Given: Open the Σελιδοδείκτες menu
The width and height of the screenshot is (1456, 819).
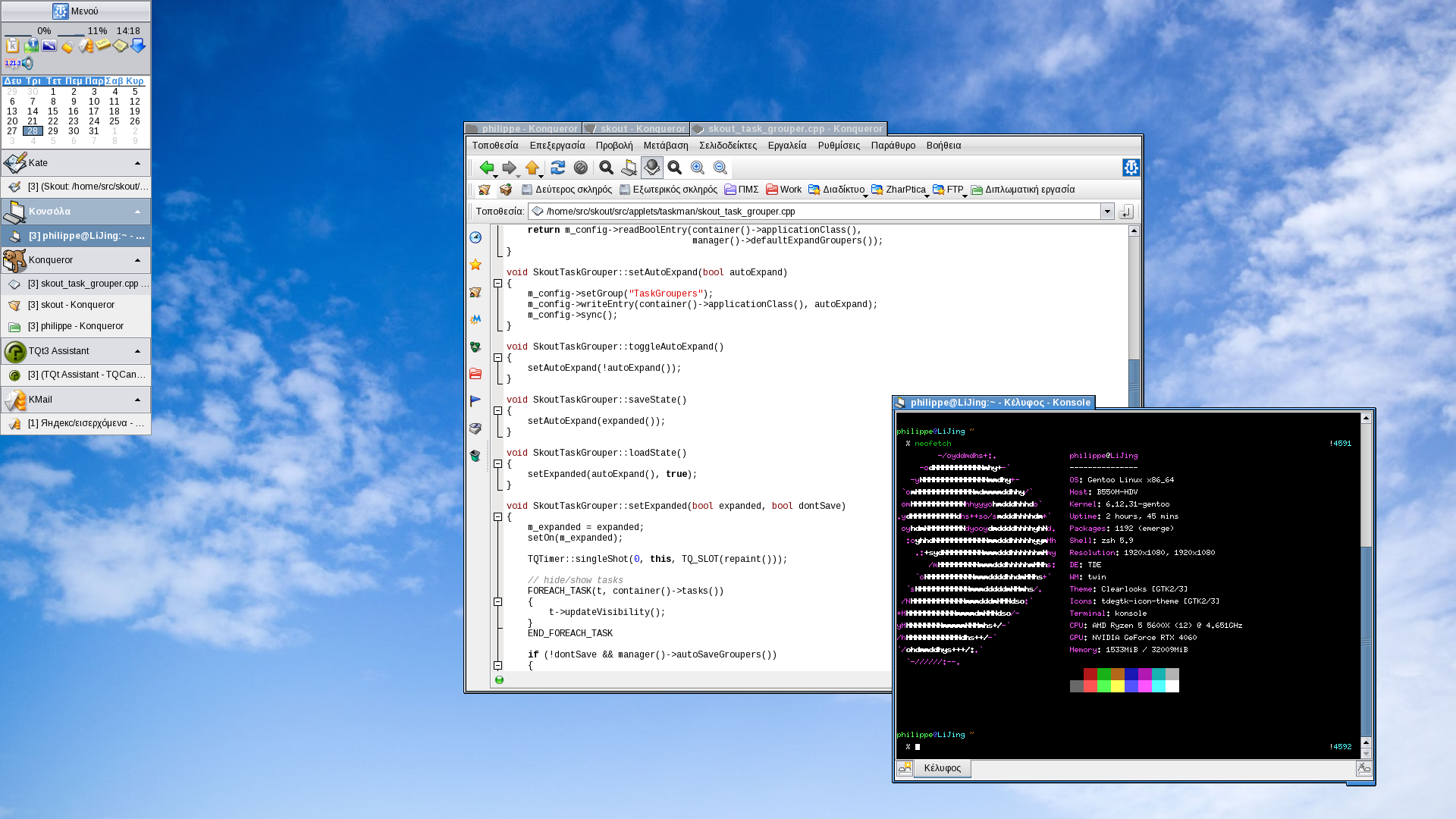Looking at the screenshot, I should click(x=727, y=146).
